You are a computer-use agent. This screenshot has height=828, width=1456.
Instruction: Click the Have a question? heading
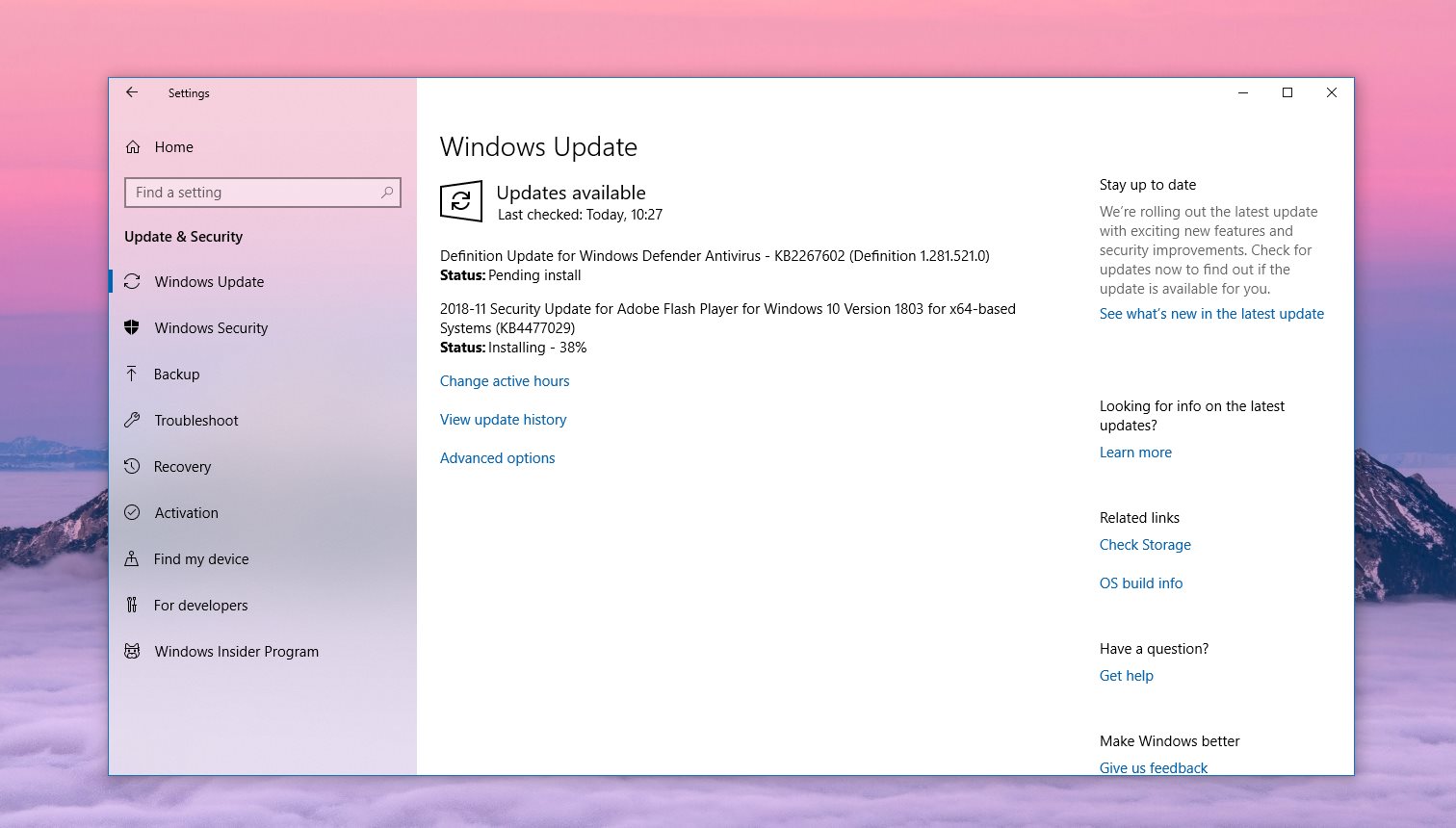click(x=1154, y=649)
